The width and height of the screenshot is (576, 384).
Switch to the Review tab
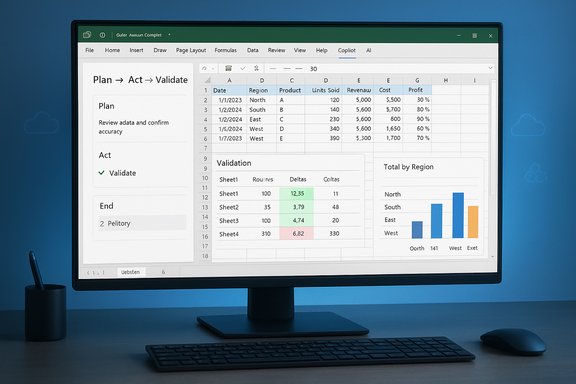pos(276,50)
